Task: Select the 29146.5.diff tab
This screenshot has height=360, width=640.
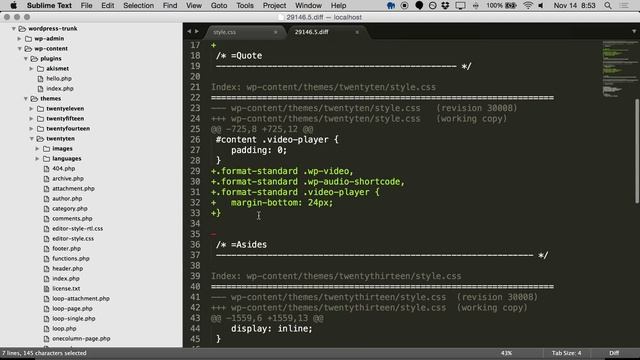Action: pyautogui.click(x=327, y=32)
